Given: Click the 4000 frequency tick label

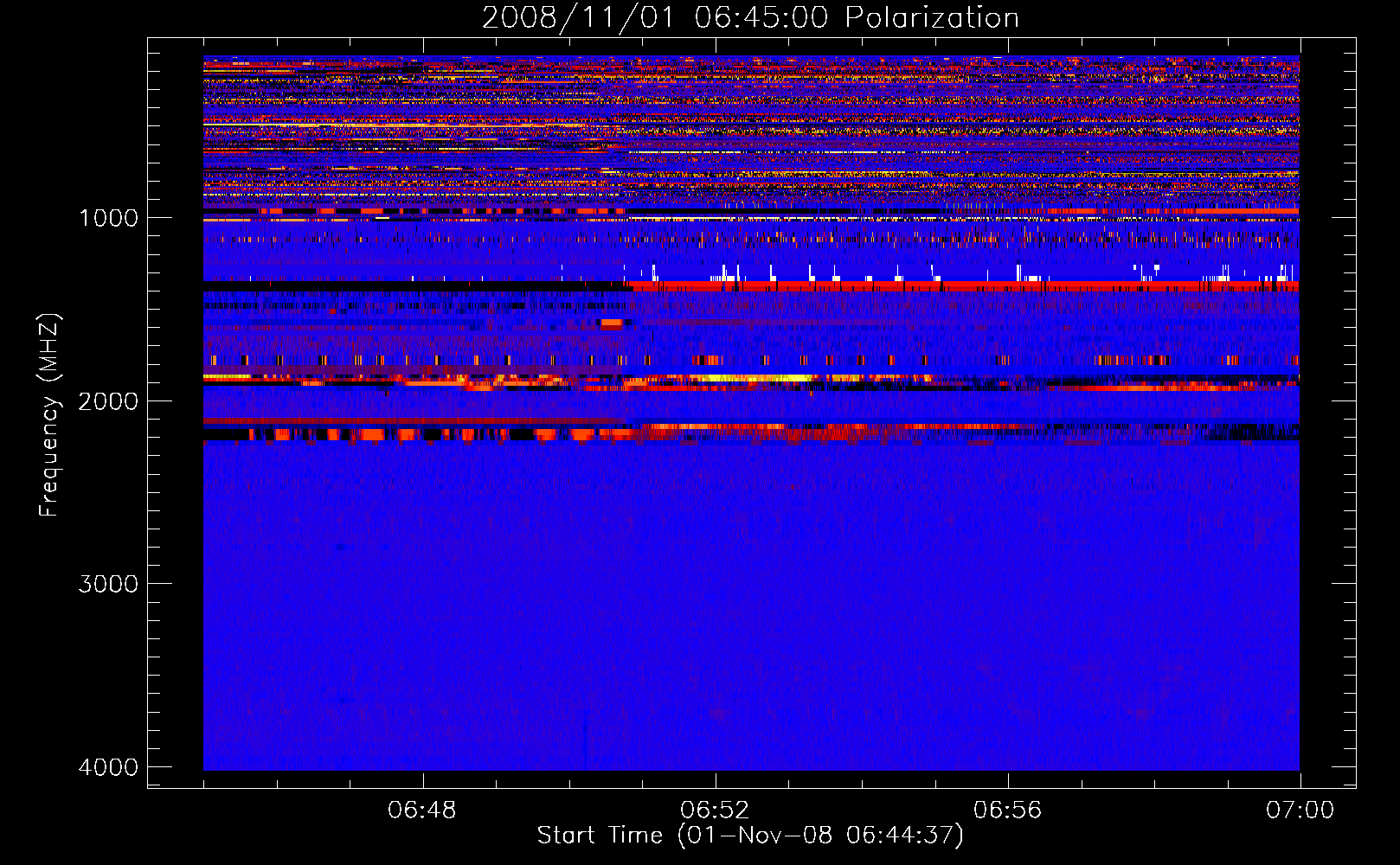Looking at the screenshot, I should point(108,767).
